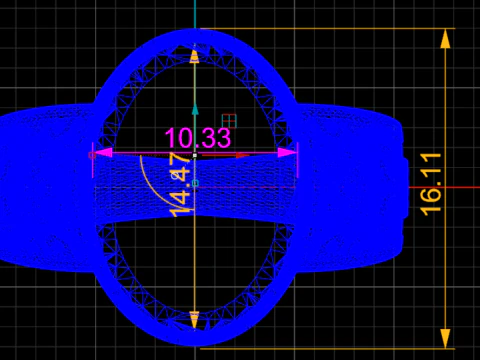Click bottom arrowhead of the 16.11 dimension
This screenshot has width=480, height=360.
click(x=446, y=338)
